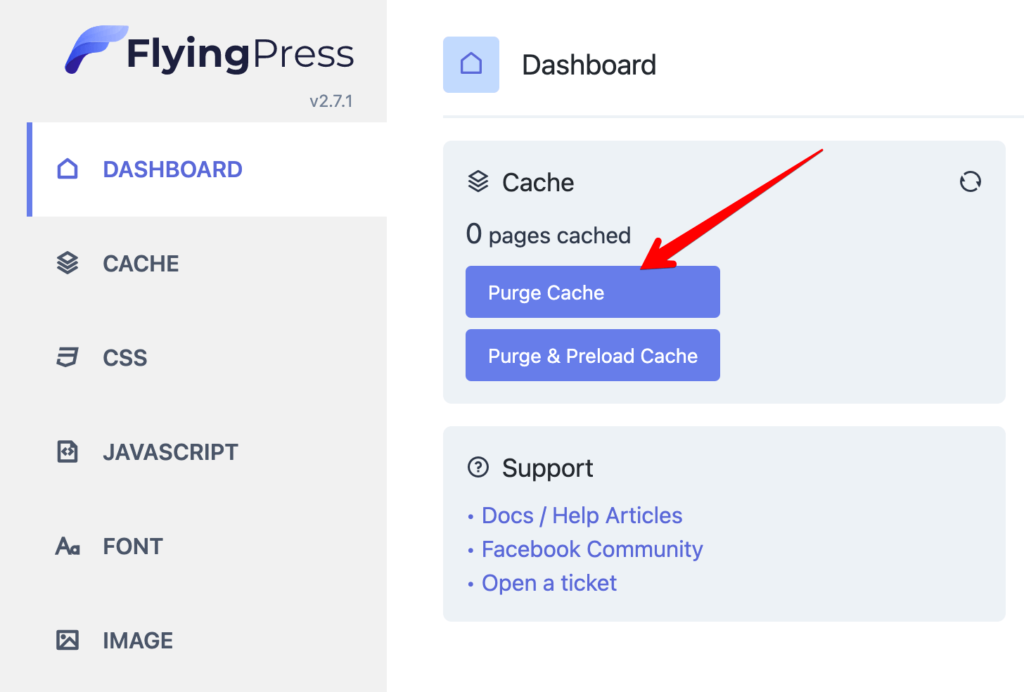Click the Purge & Preload Cache button

592,355
